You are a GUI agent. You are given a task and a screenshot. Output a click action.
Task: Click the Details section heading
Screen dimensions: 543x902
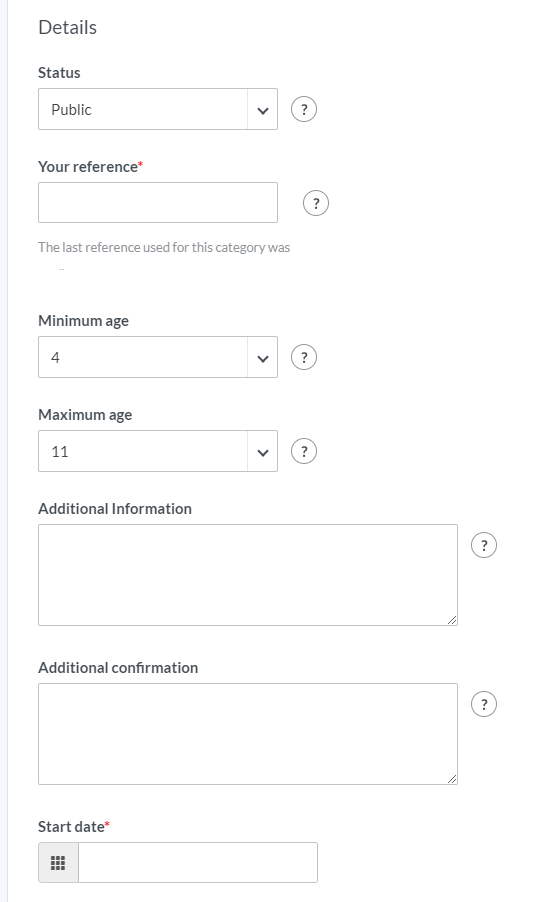click(67, 27)
